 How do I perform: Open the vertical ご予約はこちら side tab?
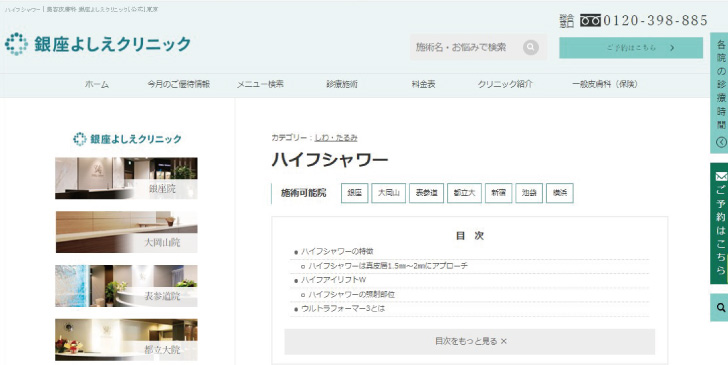click(x=719, y=223)
